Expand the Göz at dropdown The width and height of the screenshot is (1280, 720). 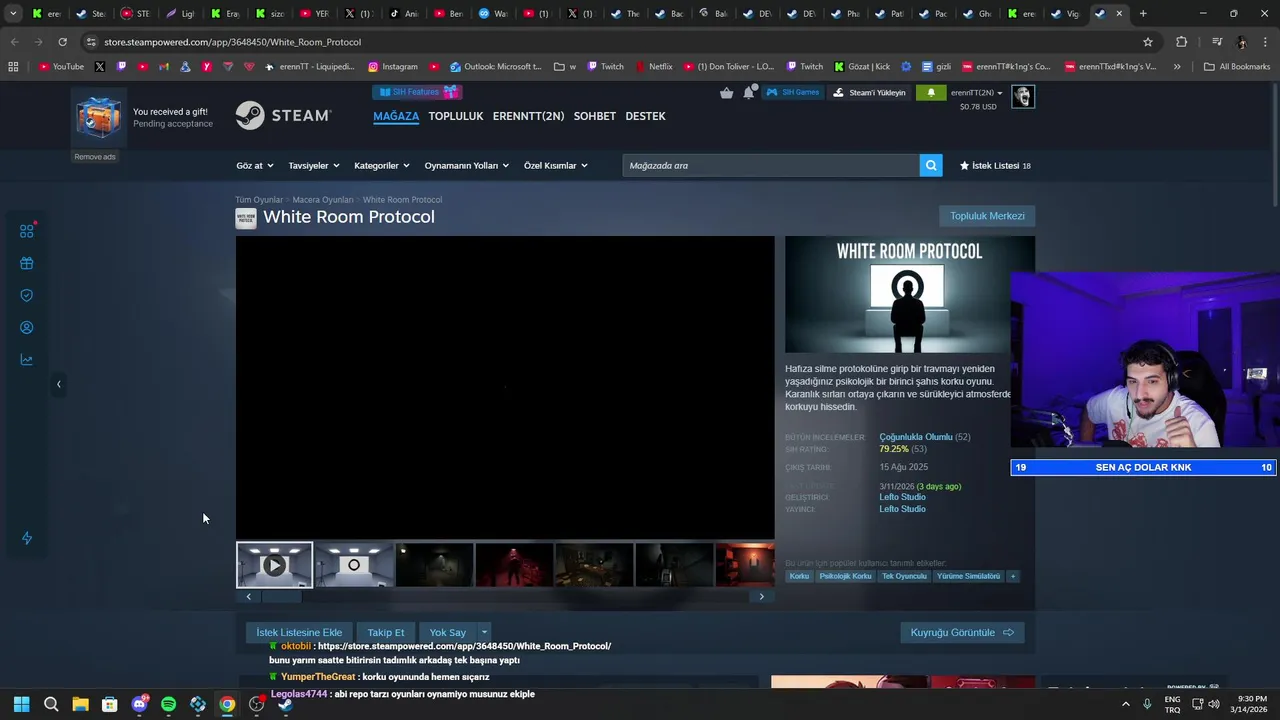255,166
